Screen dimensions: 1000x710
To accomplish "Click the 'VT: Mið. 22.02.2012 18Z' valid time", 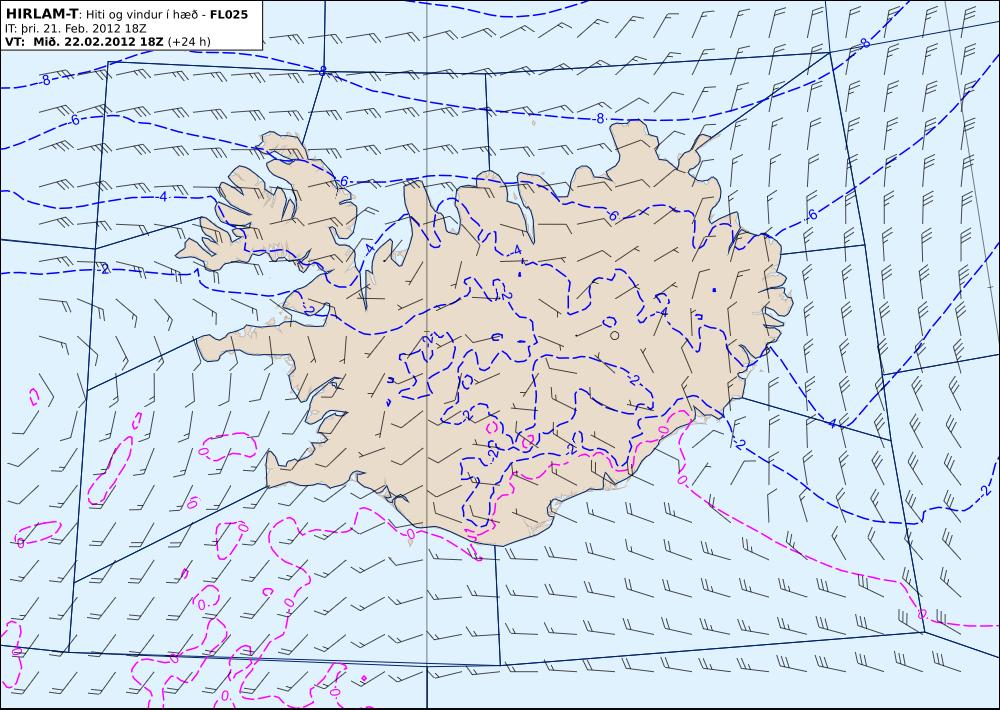I will pyautogui.click(x=84, y=41).
